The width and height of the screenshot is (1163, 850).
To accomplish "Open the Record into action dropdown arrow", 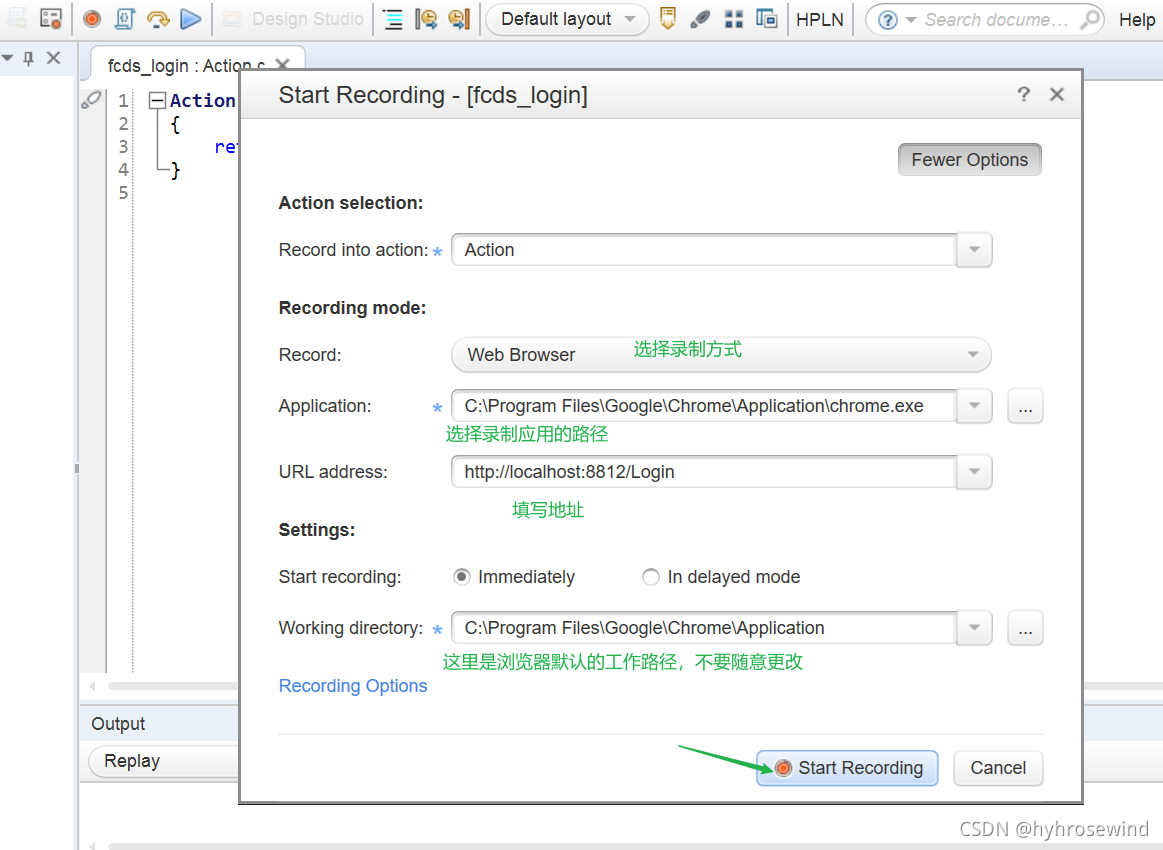I will point(974,250).
